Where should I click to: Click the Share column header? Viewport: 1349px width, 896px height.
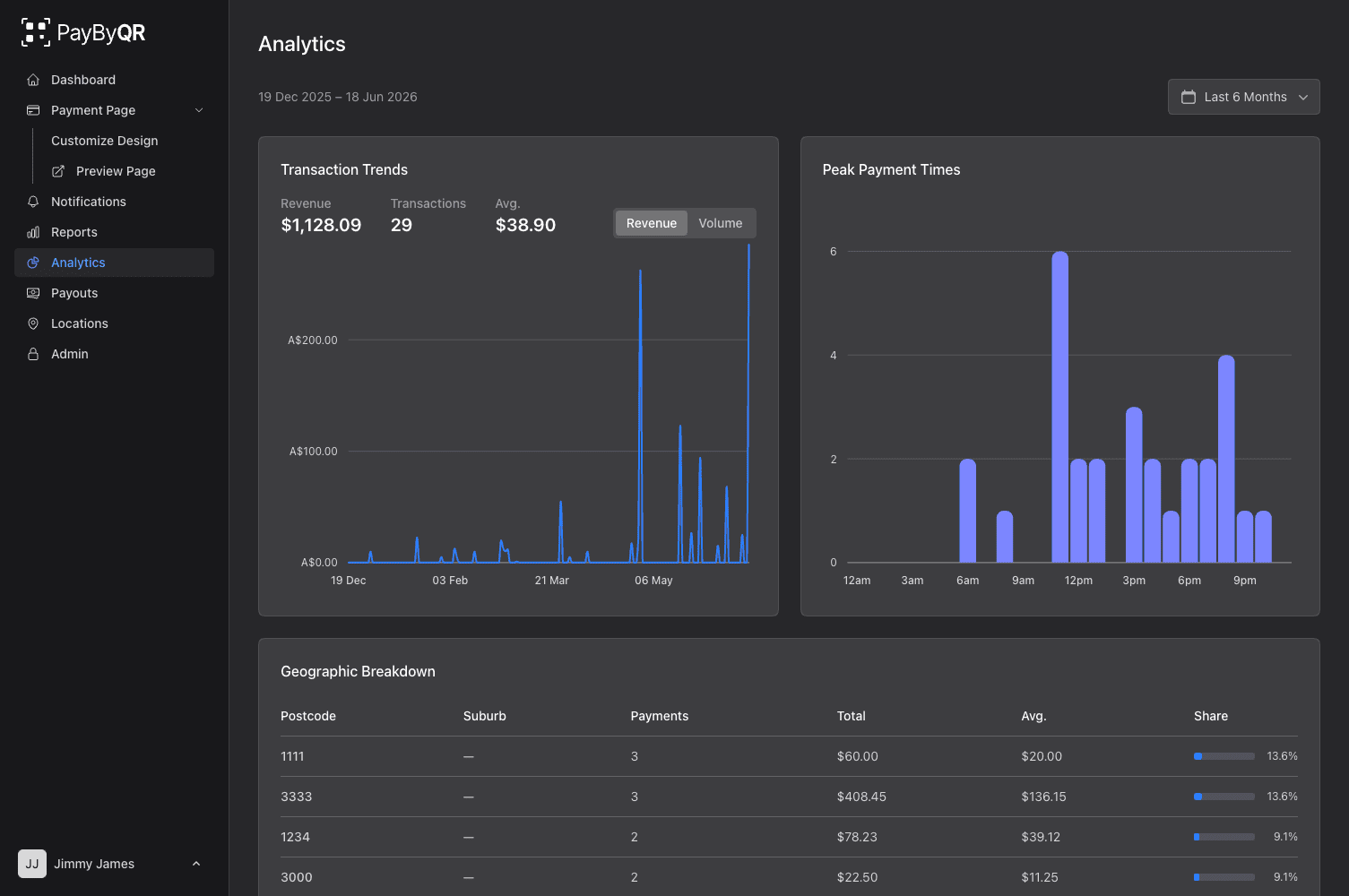click(1211, 716)
